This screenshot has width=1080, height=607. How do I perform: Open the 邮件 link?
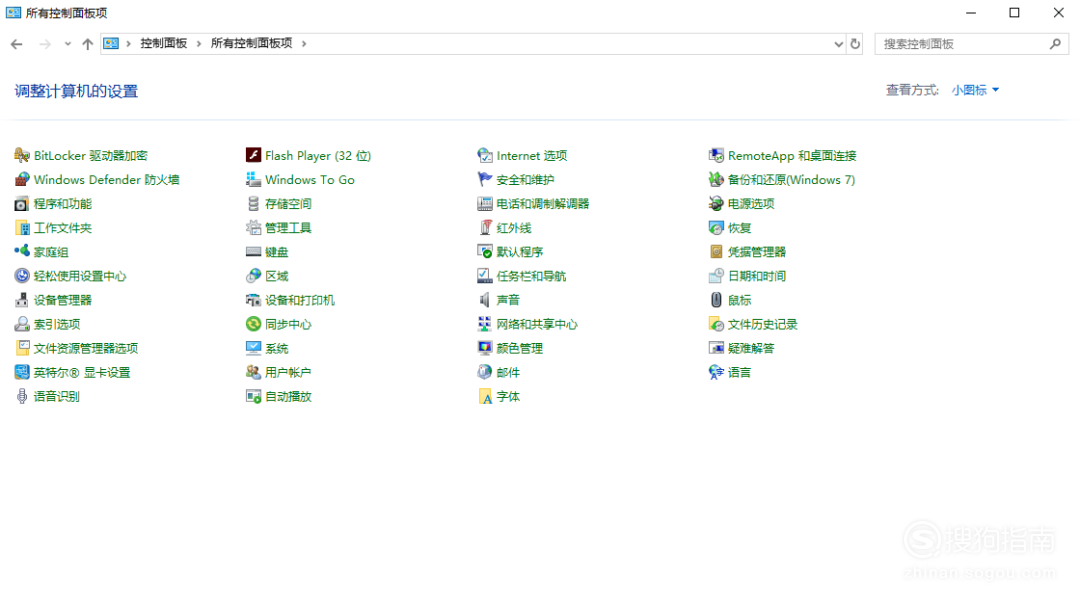tap(508, 373)
